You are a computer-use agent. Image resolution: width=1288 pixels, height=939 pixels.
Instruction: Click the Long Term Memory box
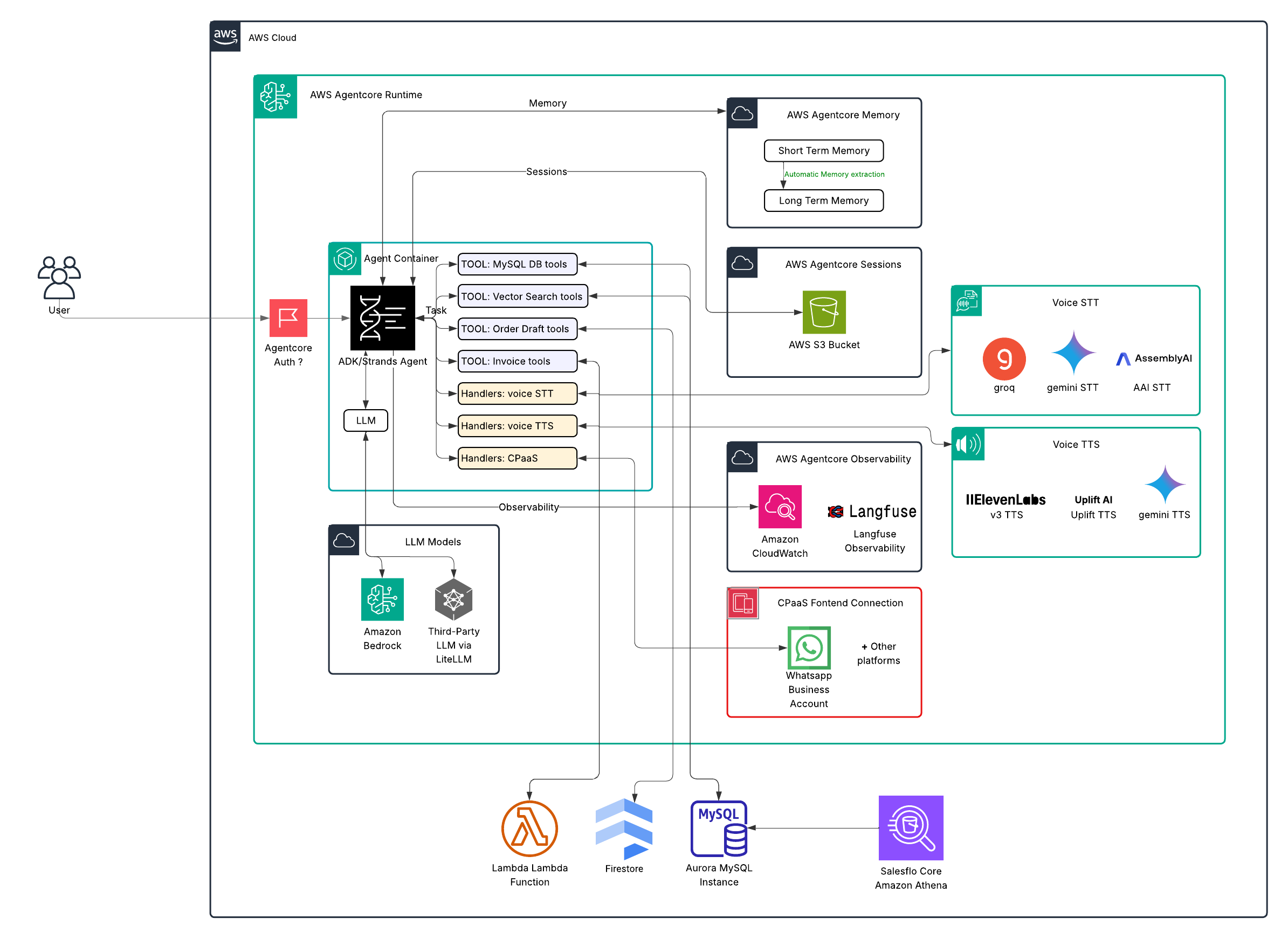823,201
